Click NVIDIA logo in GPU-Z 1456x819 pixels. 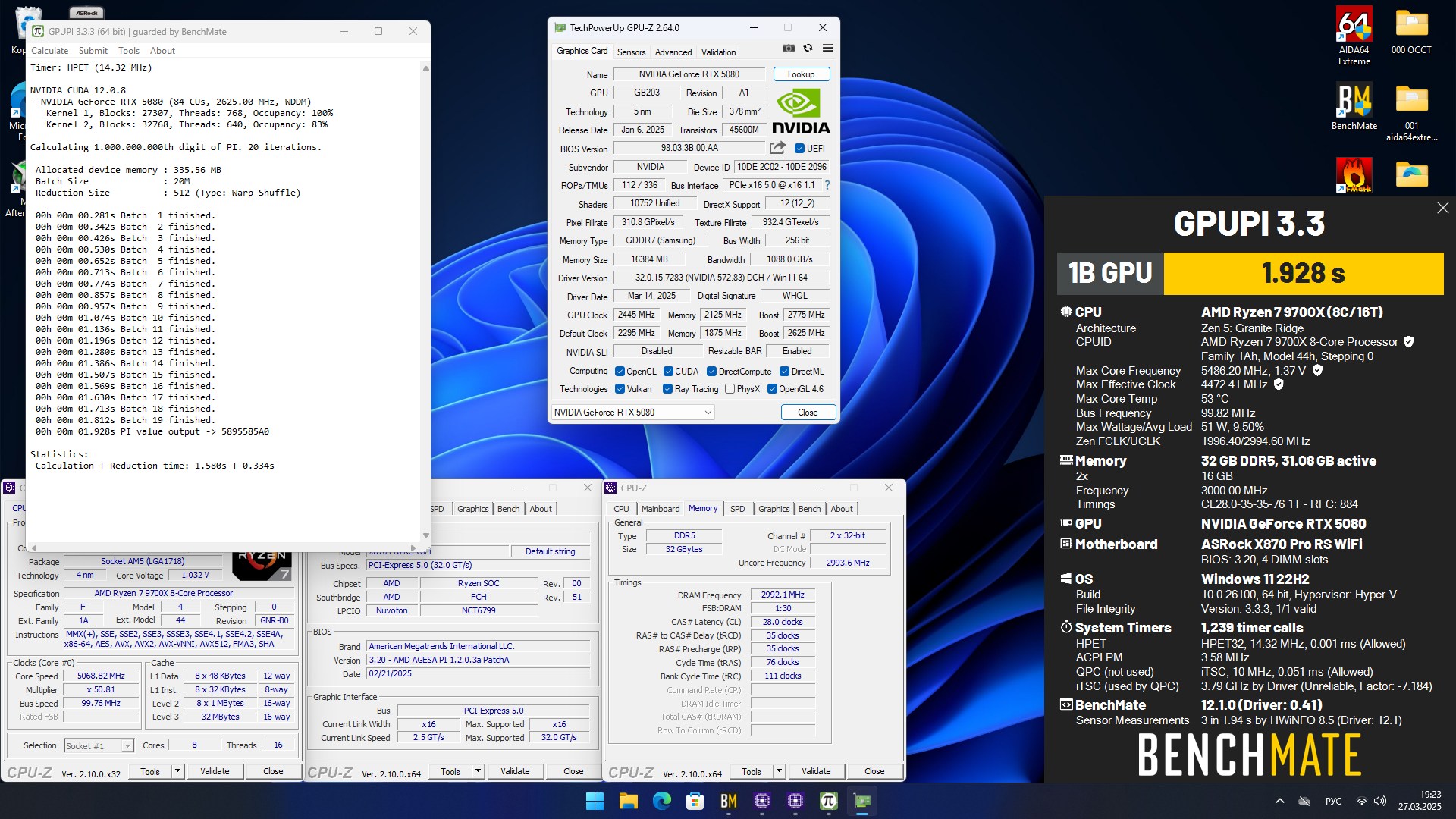pyautogui.click(x=800, y=111)
